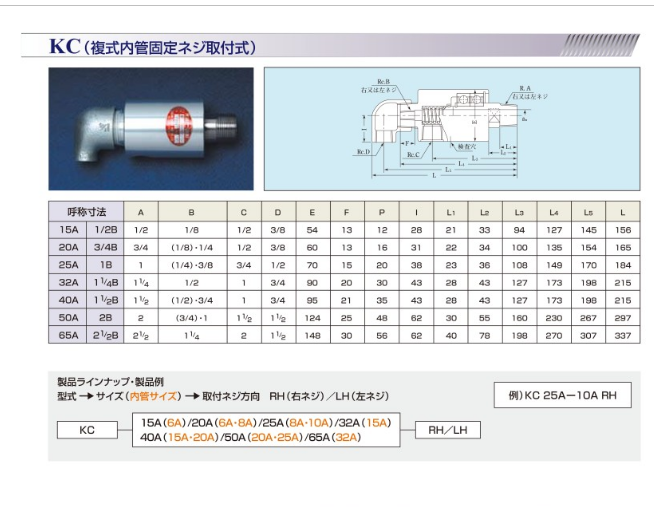This screenshot has height=507, width=654.
Task: Click the orange 内管サイズ text
Action: [x=153, y=396]
